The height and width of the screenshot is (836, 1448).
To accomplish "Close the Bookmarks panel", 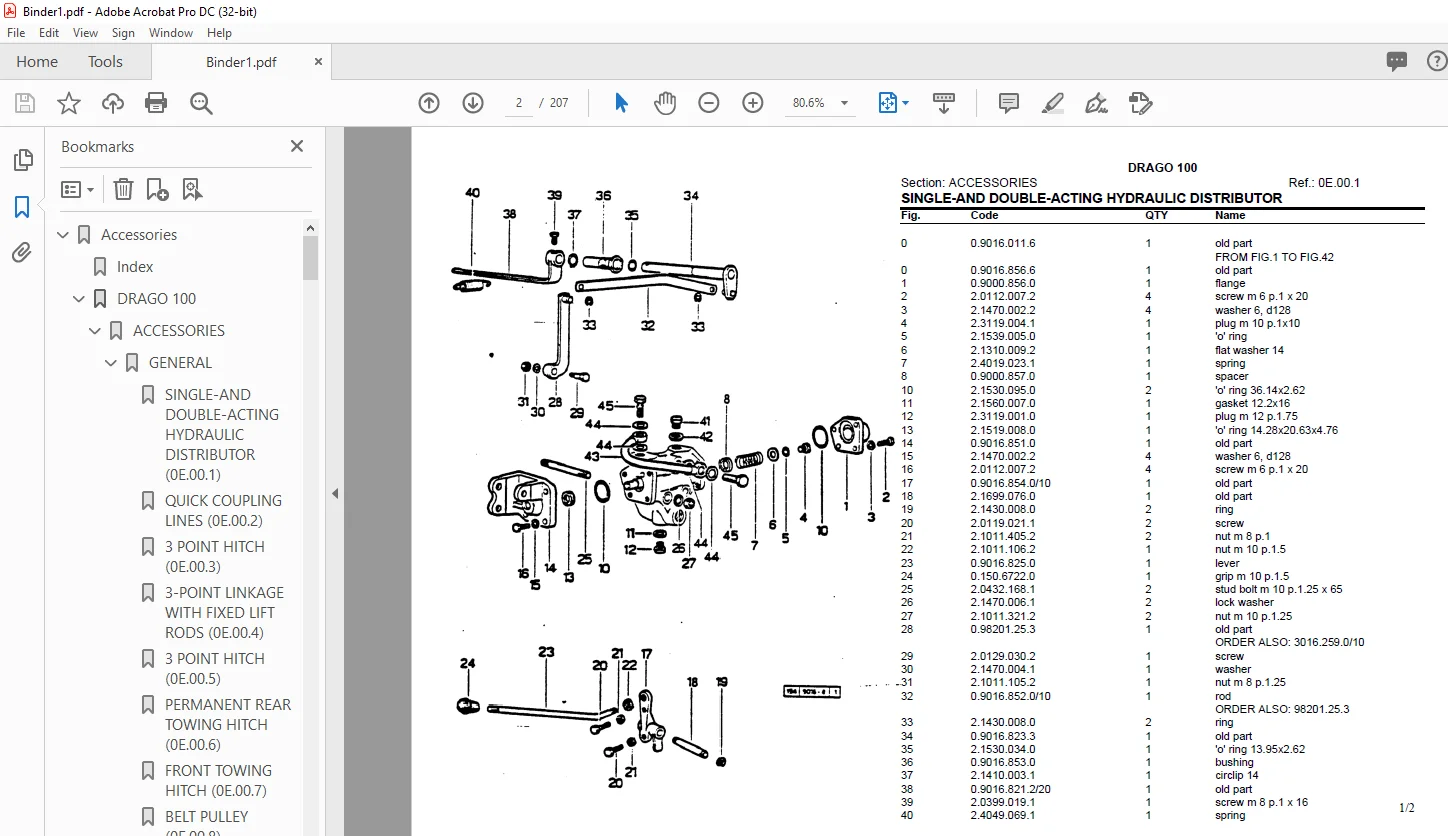I will pos(297,146).
